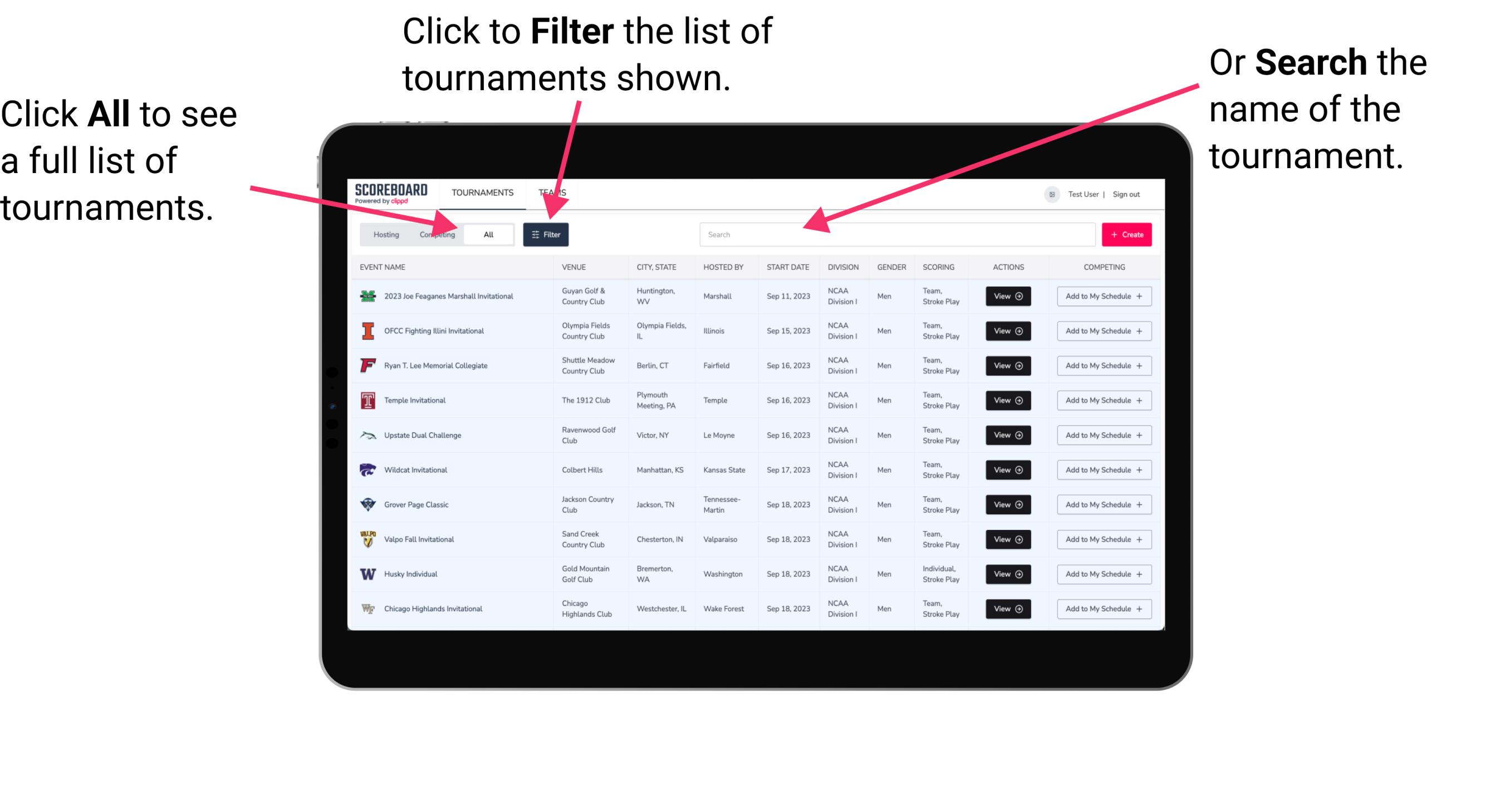Viewport: 1510px width, 812px height.
Task: Click the Temple Owls team logo icon
Action: click(x=367, y=400)
